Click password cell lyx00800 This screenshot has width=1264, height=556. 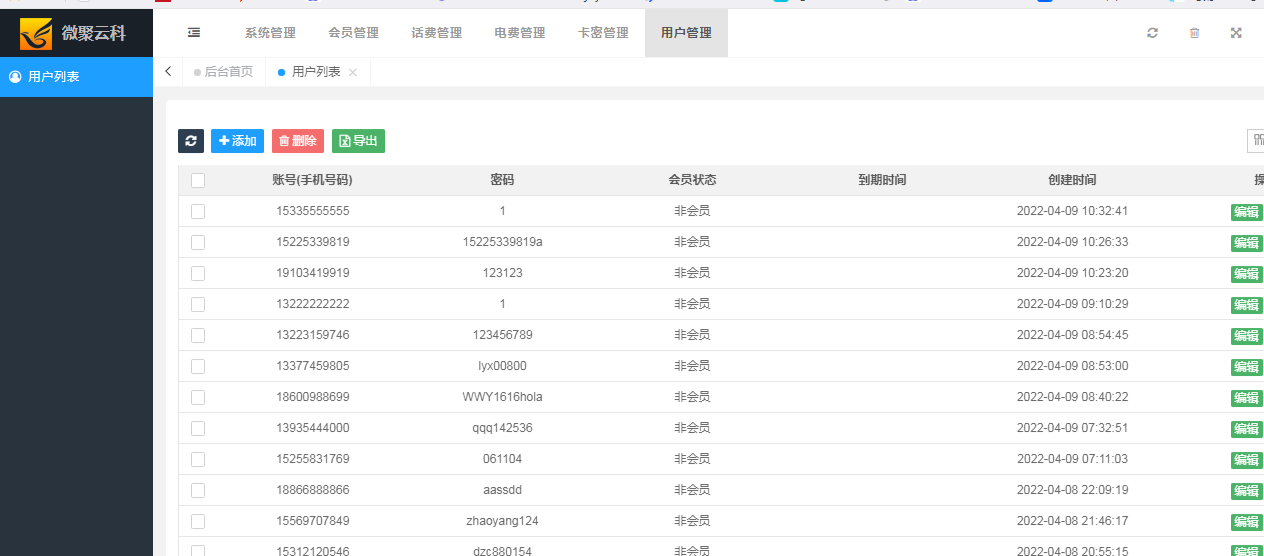click(x=502, y=366)
